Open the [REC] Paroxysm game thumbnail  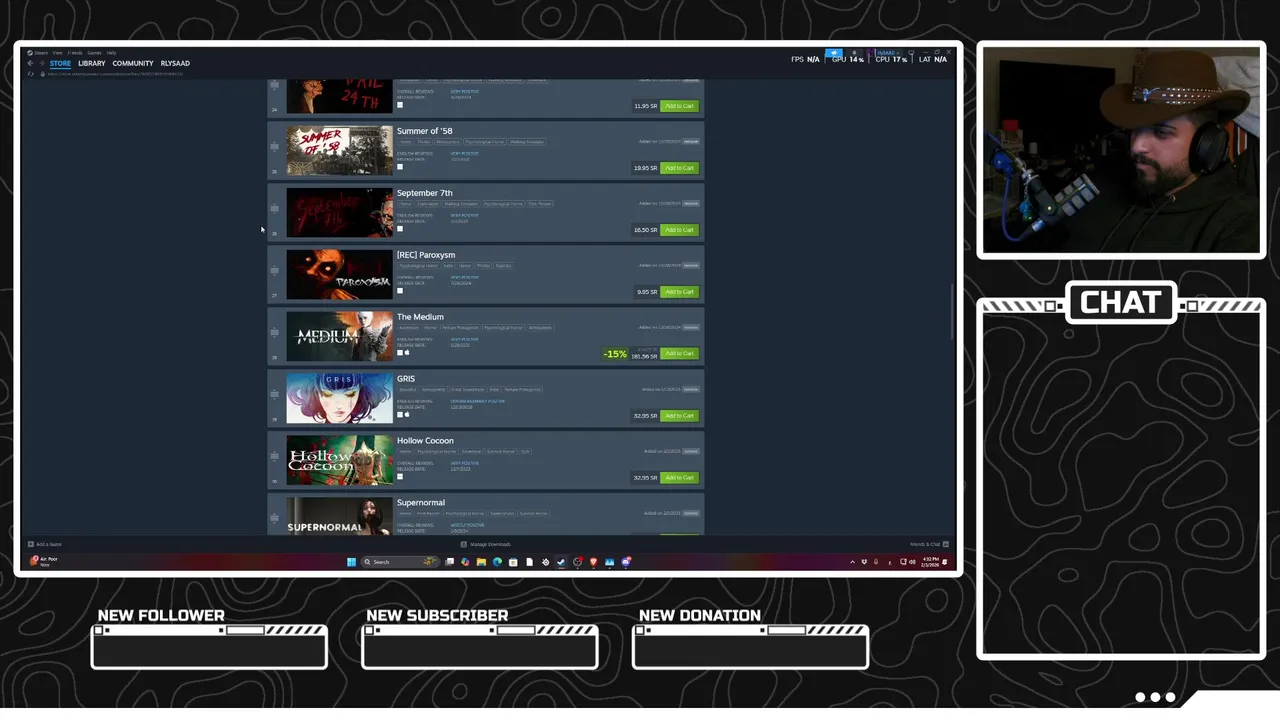(x=340, y=274)
